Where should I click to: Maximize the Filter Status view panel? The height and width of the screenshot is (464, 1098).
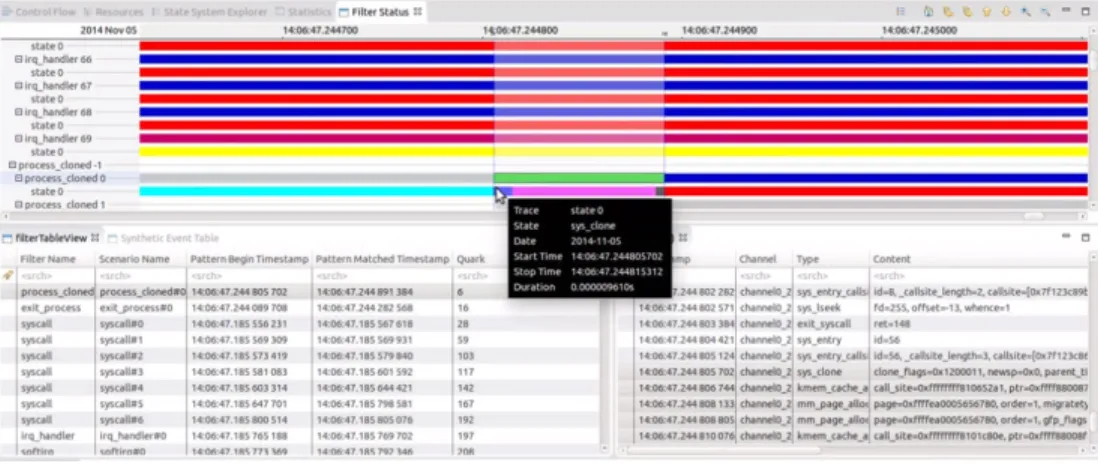[x=1086, y=12]
